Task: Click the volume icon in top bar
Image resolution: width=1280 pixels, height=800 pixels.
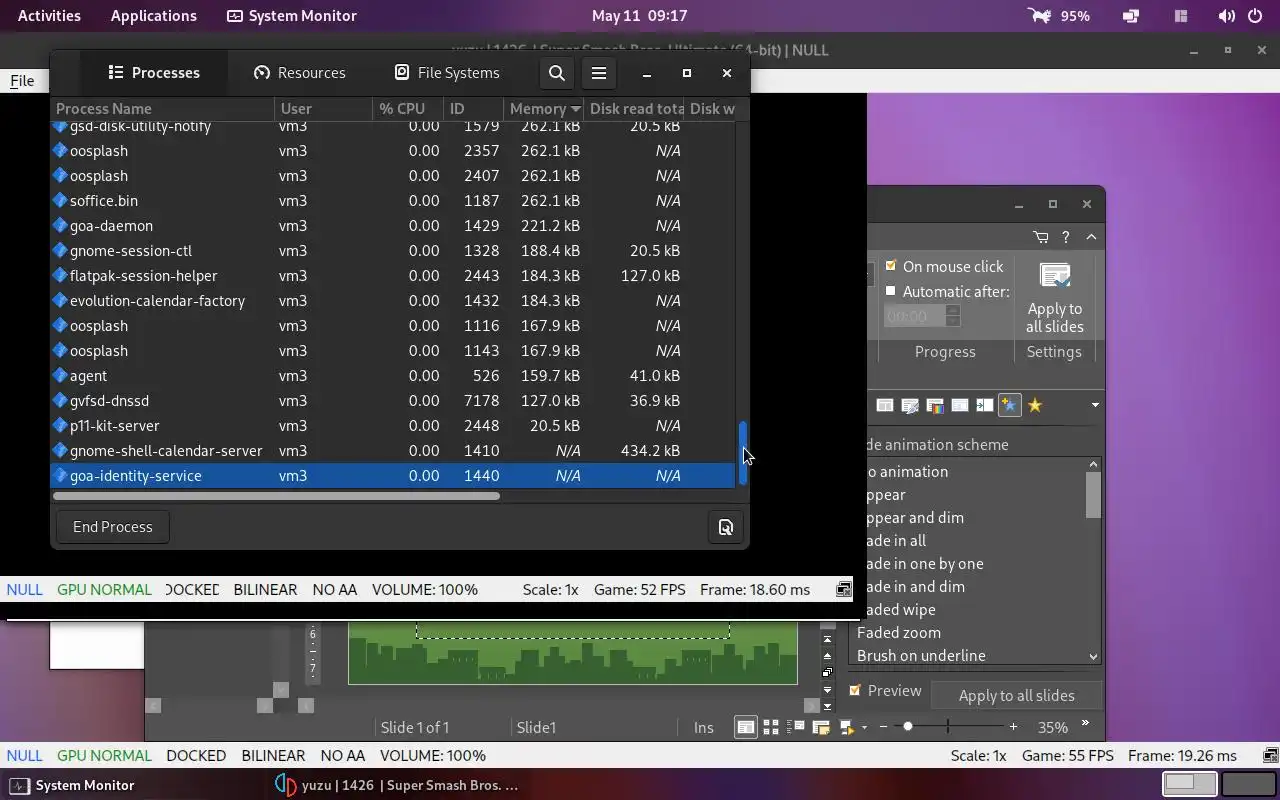Action: [1227, 16]
